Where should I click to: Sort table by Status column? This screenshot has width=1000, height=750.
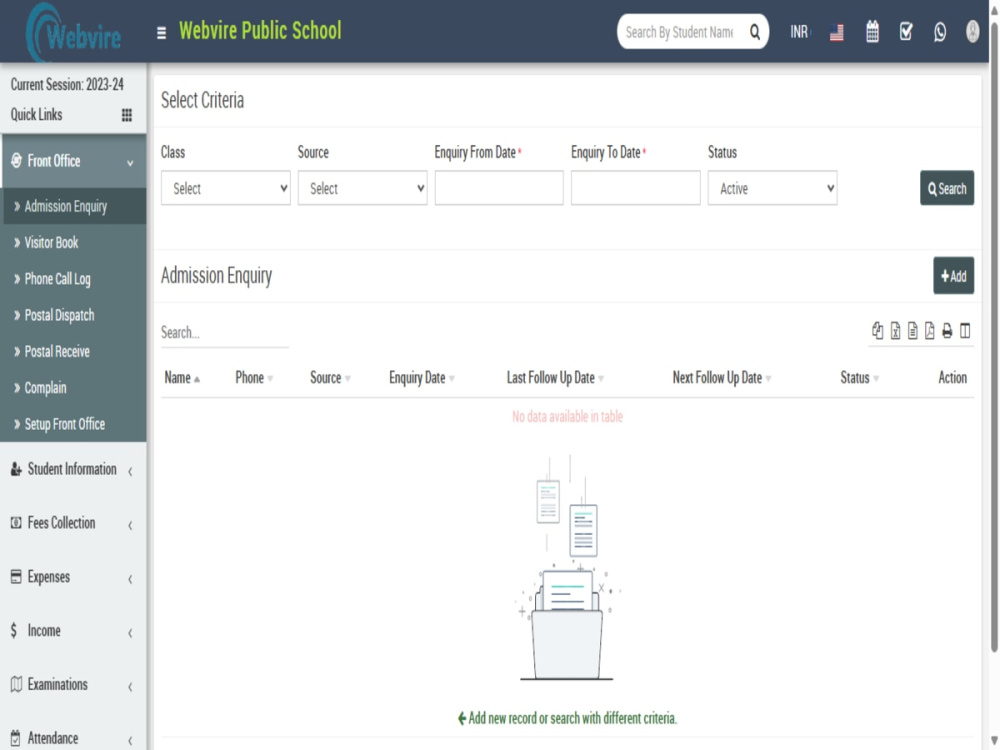click(x=860, y=378)
